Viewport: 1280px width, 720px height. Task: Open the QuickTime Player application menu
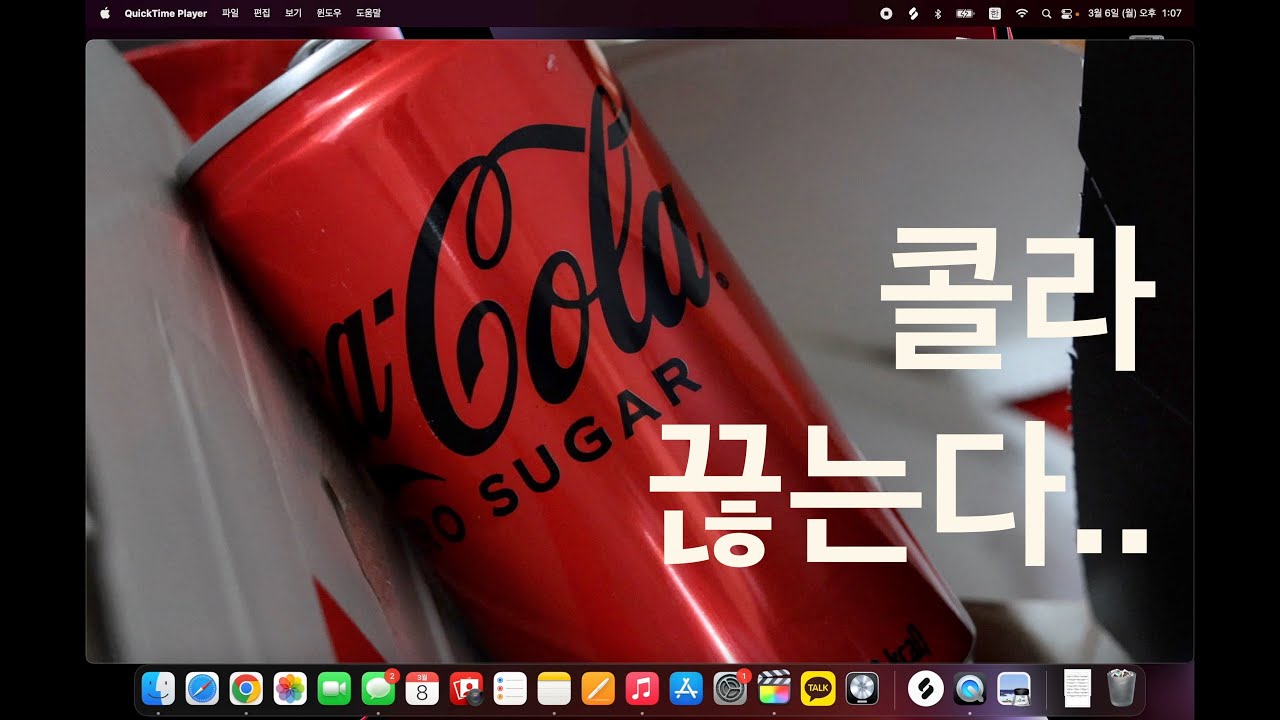click(166, 14)
